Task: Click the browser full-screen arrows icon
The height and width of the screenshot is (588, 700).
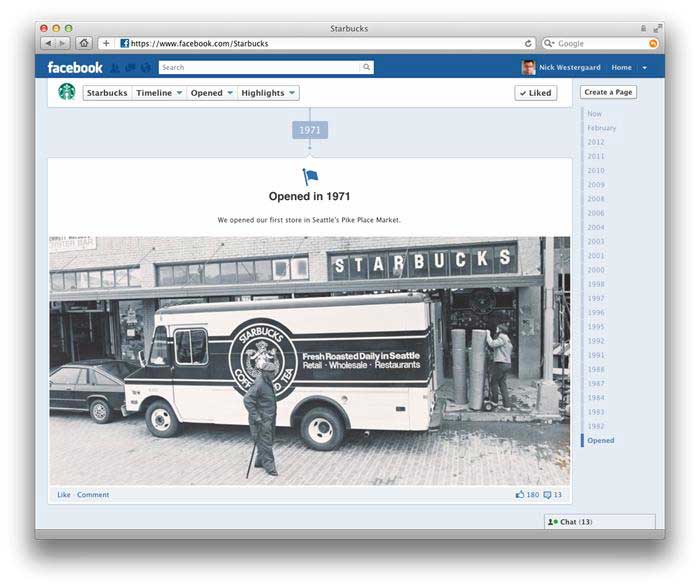Action: coord(657,28)
